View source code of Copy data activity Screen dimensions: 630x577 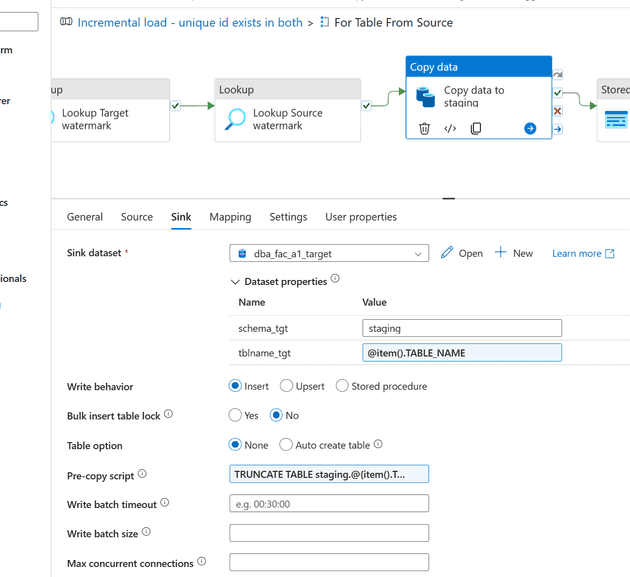pos(450,129)
